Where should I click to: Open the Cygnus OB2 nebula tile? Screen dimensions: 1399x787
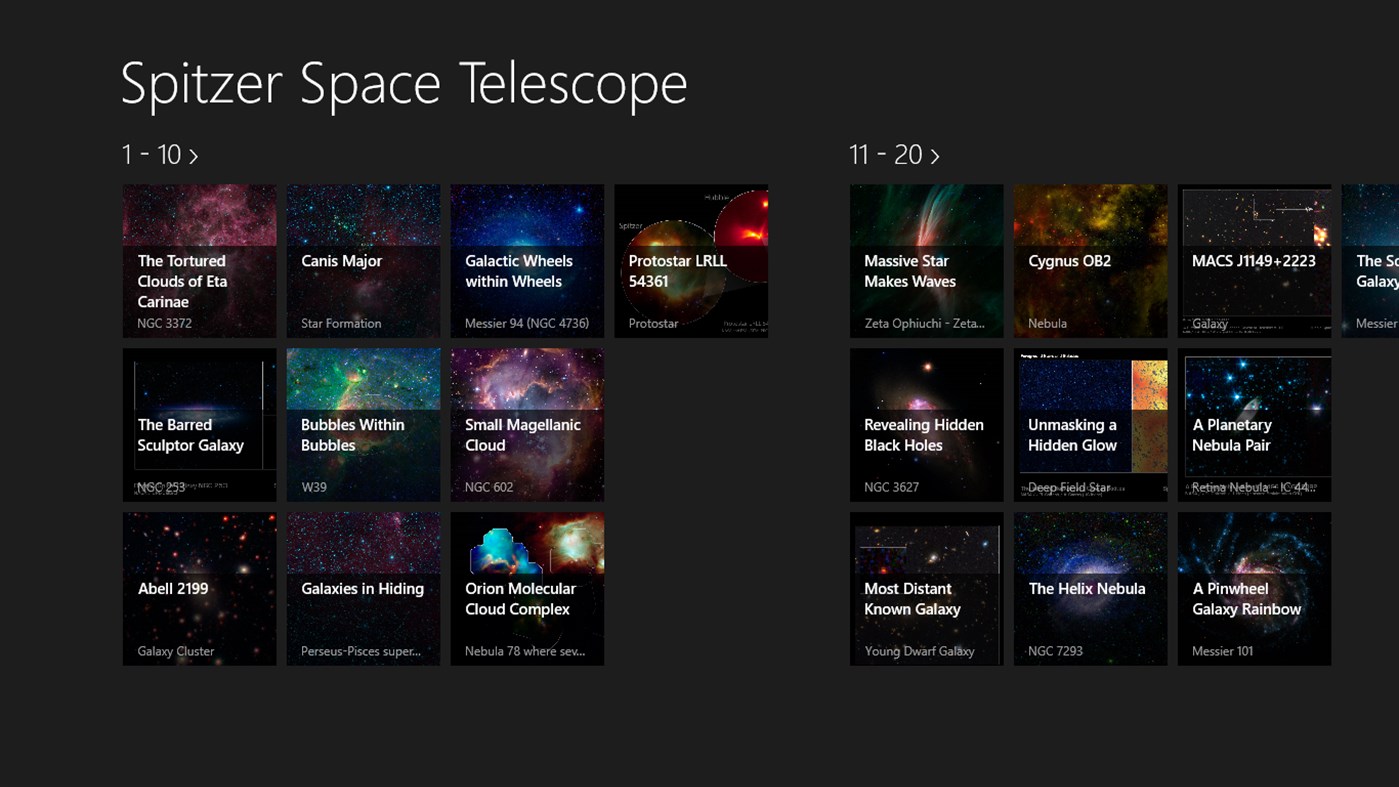1090,260
